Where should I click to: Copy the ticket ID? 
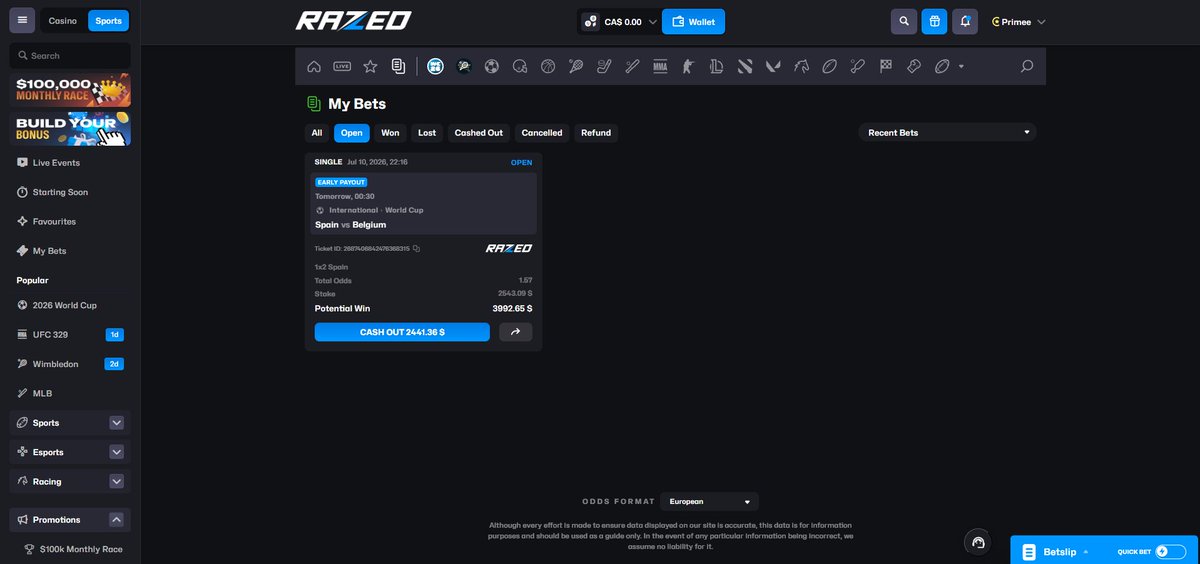pos(416,248)
